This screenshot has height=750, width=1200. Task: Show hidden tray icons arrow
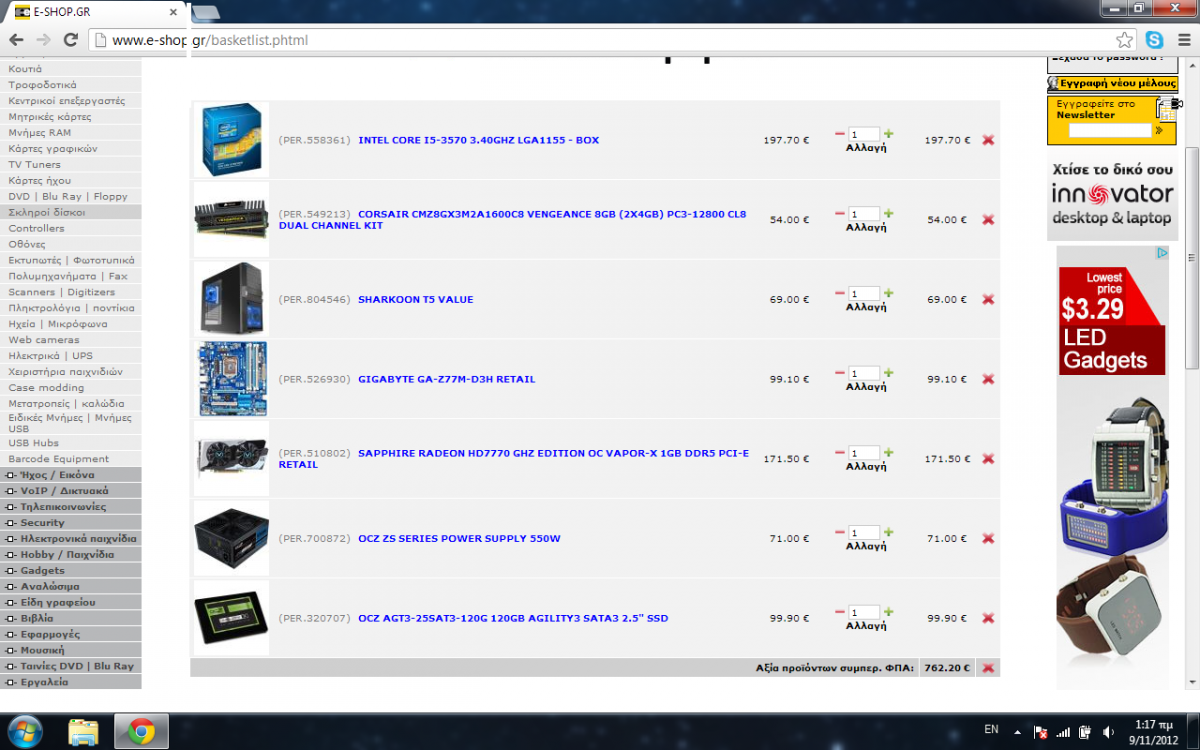(x=1017, y=732)
